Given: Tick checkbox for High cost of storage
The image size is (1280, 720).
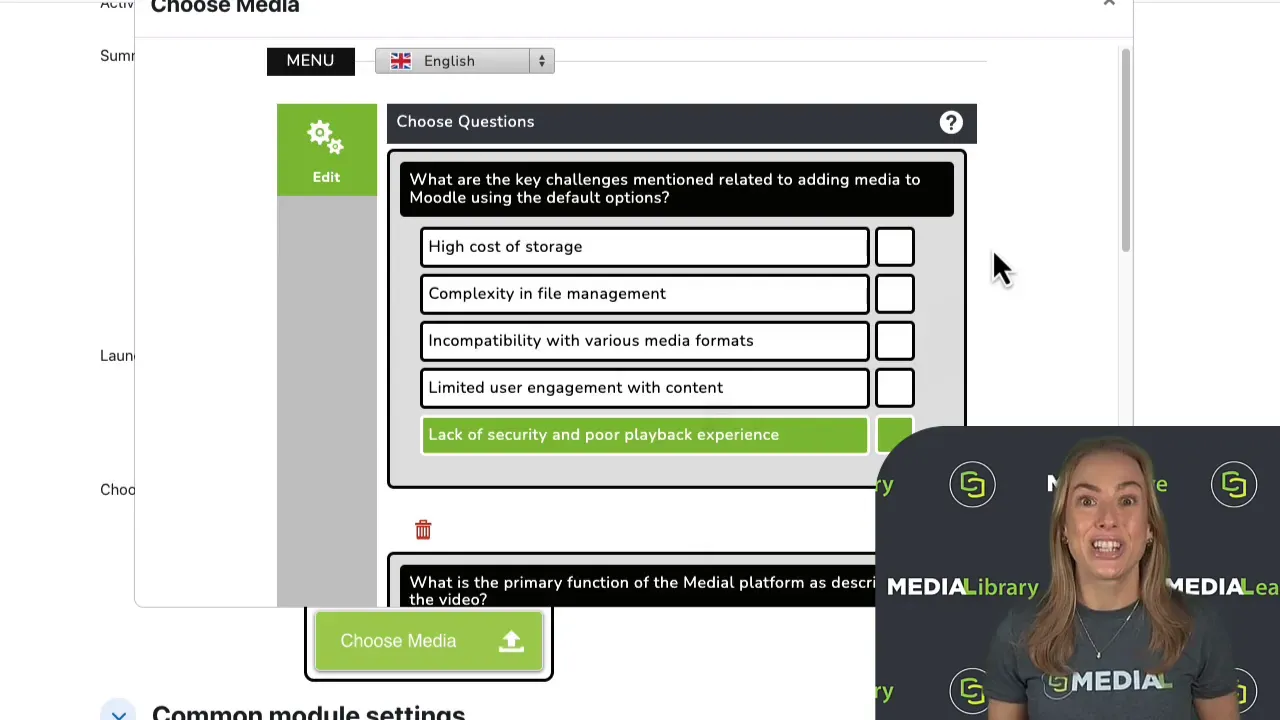Looking at the screenshot, I should click(x=894, y=247).
